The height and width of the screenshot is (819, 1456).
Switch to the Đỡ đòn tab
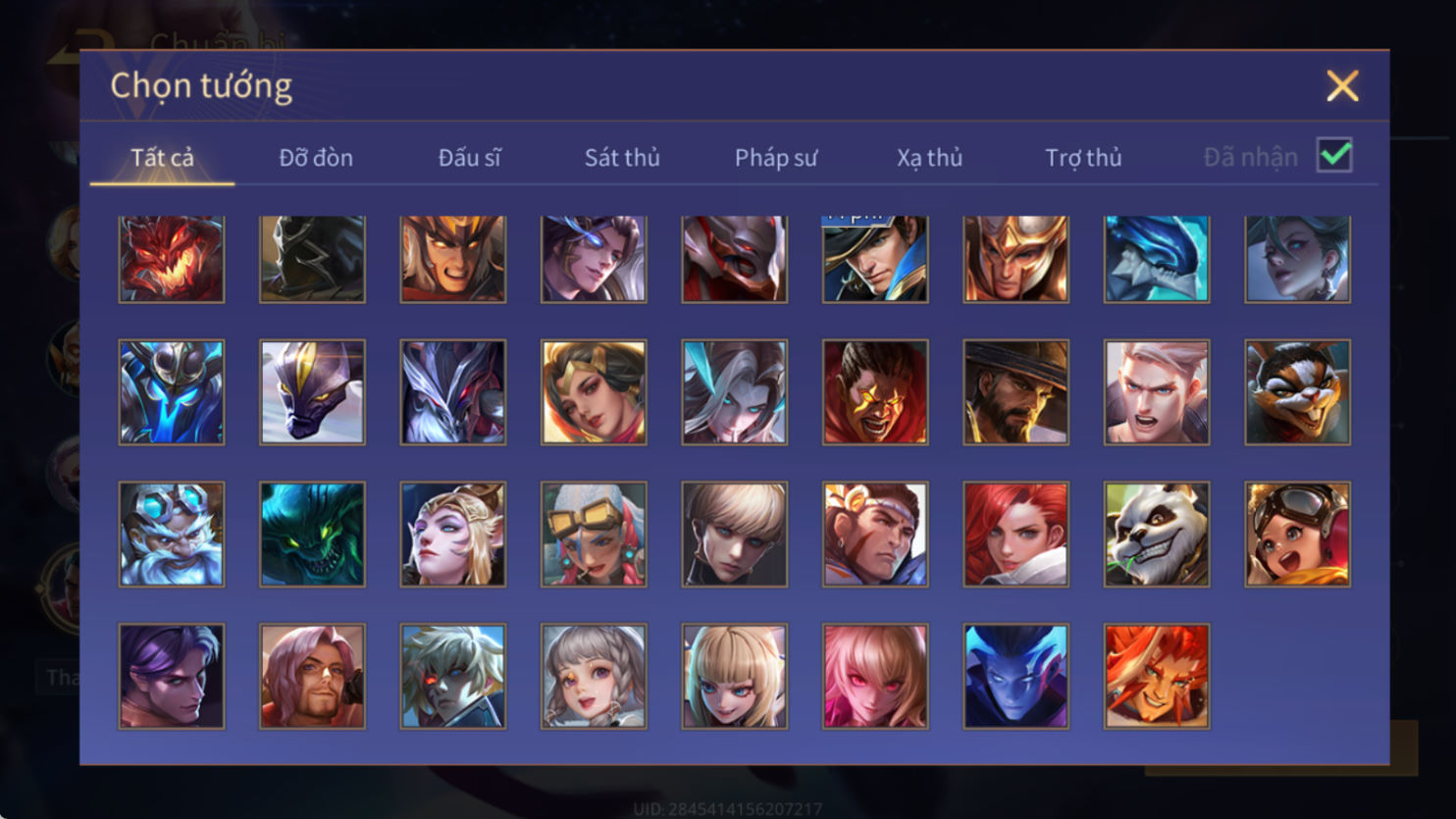pos(316,157)
